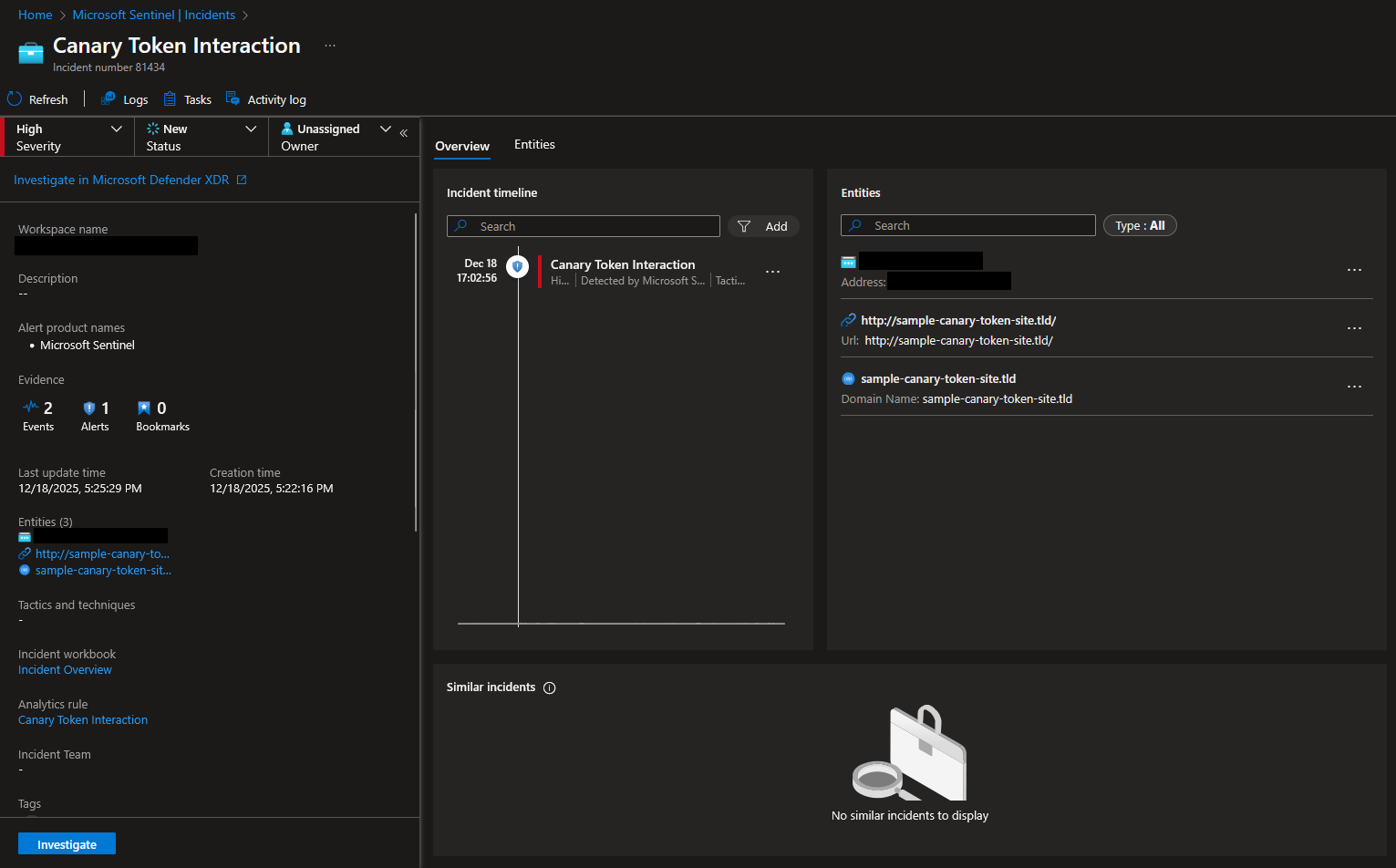Click the timeline filter funnel icon
1396x868 pixels.
coord(744,226)
